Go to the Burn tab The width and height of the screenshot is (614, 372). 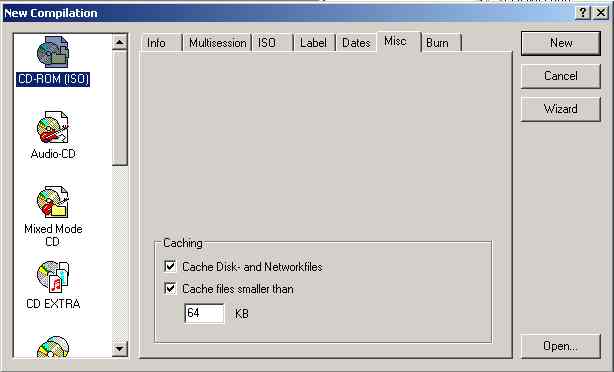coord(441,43)
